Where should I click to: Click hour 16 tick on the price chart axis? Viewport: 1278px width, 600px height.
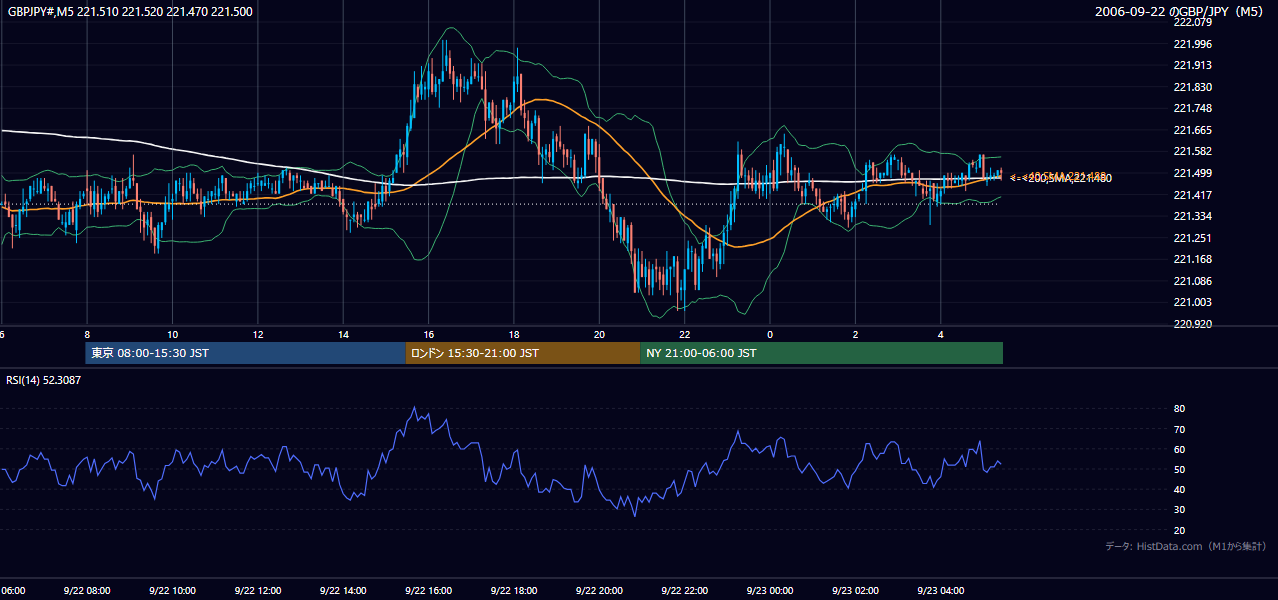[428, 334]
